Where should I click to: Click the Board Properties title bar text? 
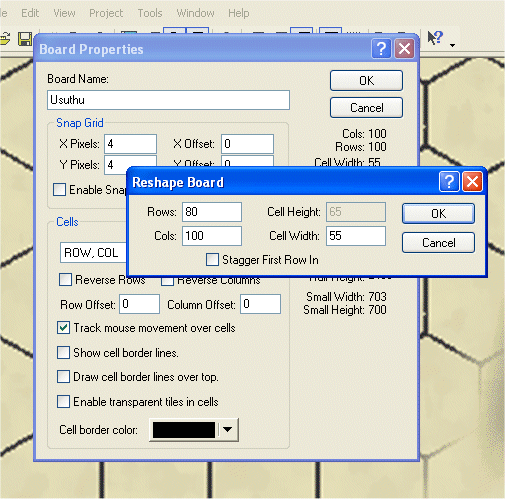coord(91,49)
